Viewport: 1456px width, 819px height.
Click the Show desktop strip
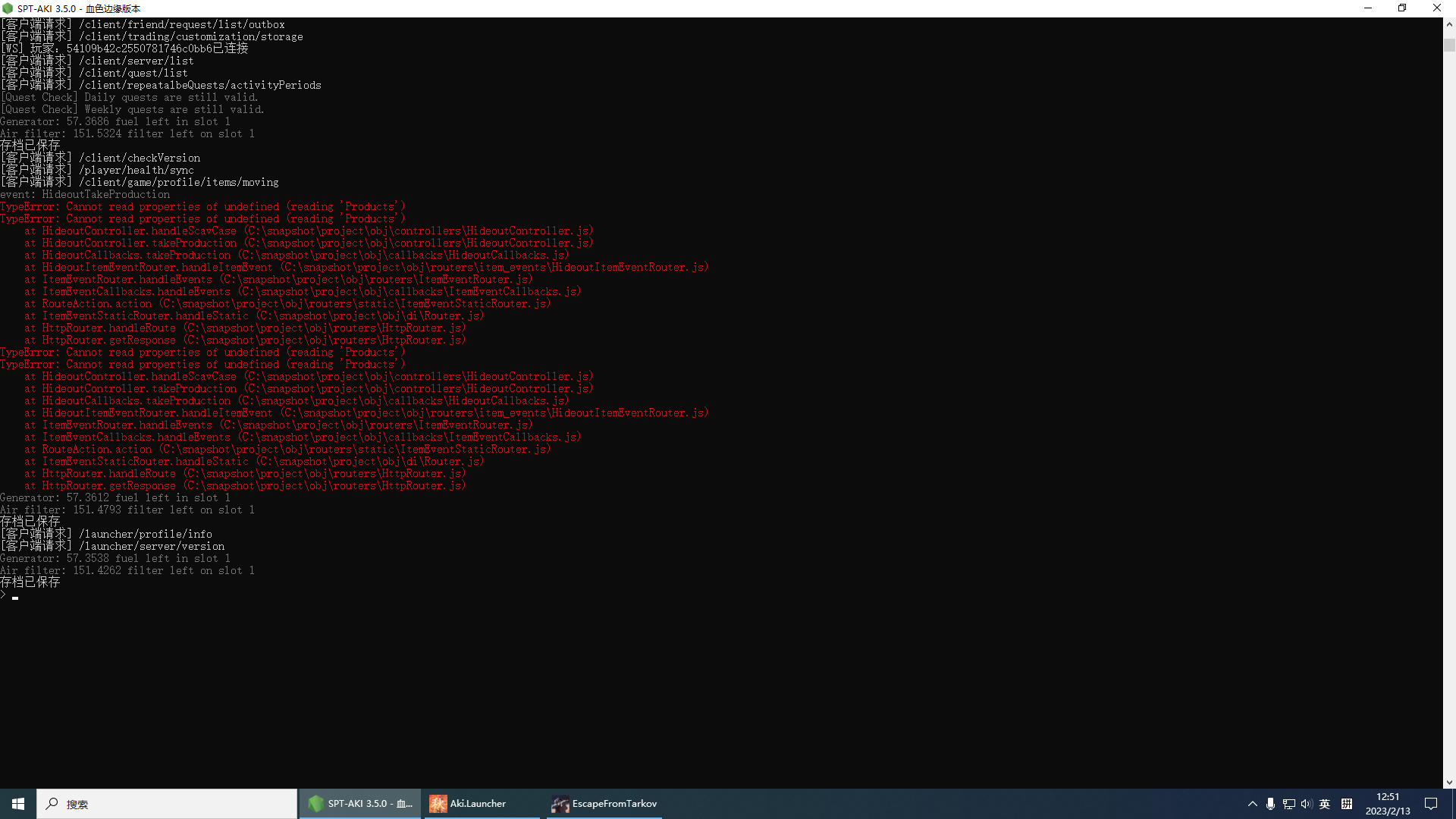[x=1453, y=804]
